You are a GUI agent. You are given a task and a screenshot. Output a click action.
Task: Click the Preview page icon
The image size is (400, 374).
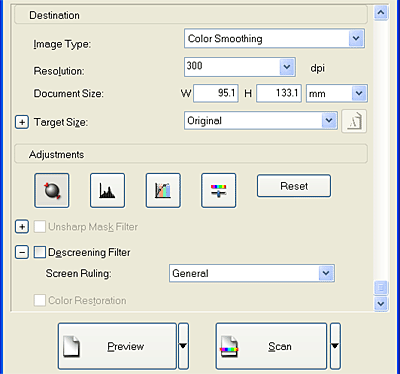click(x=71, y=347)
